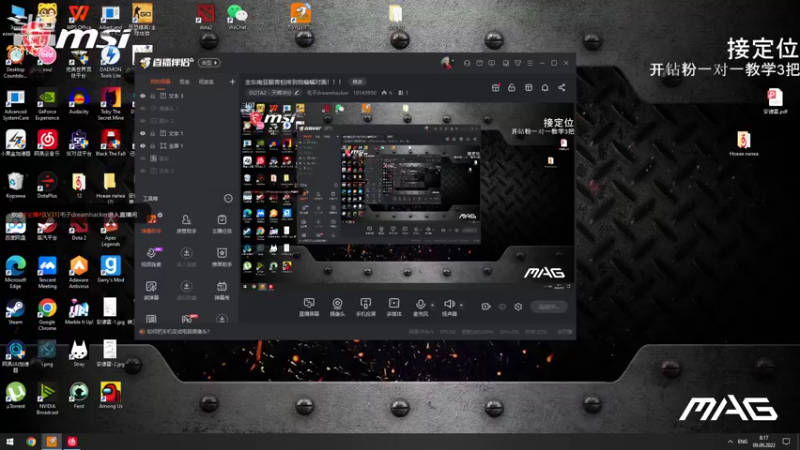Image resolution: width=800 pixels, height=450 pixels.
Task: Switch to the second scene tab
Action: pos(184,82)
